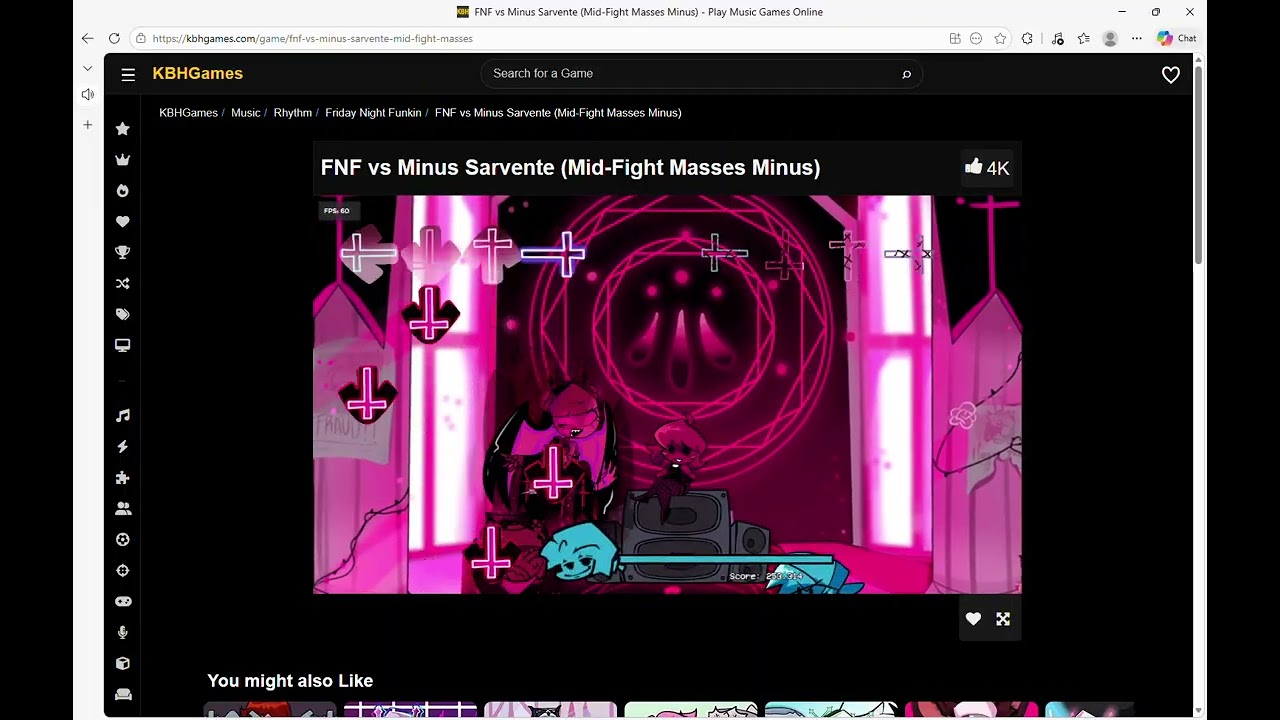View site information lock icon
This screenshot has width=1280, height=720.
141,38
